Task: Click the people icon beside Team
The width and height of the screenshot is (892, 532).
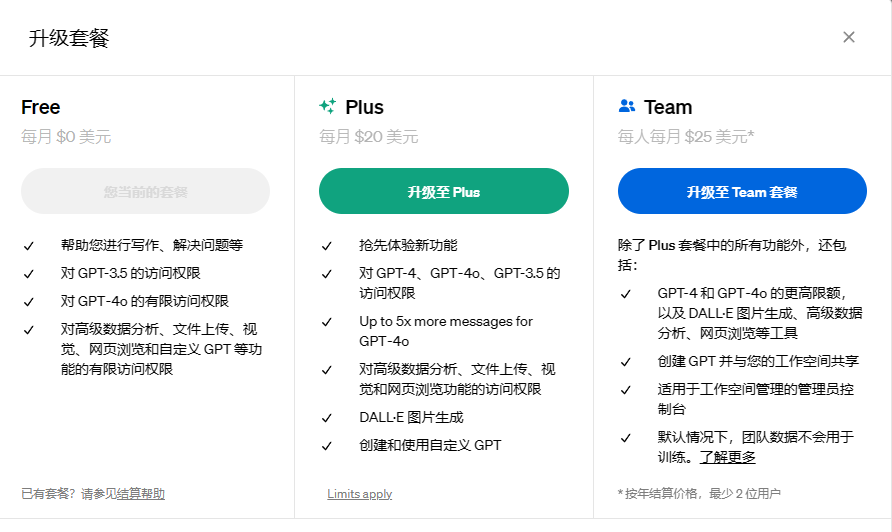Action: [627, 106]
